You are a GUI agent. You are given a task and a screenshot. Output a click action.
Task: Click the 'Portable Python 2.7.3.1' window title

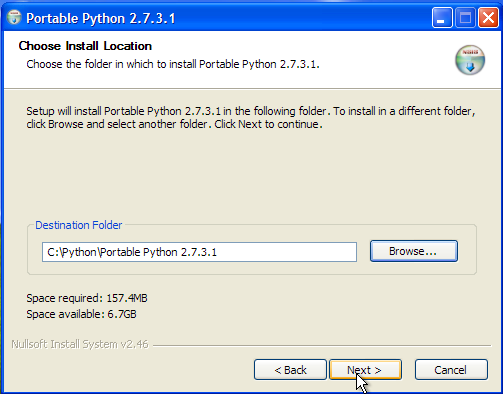[101, 18]
